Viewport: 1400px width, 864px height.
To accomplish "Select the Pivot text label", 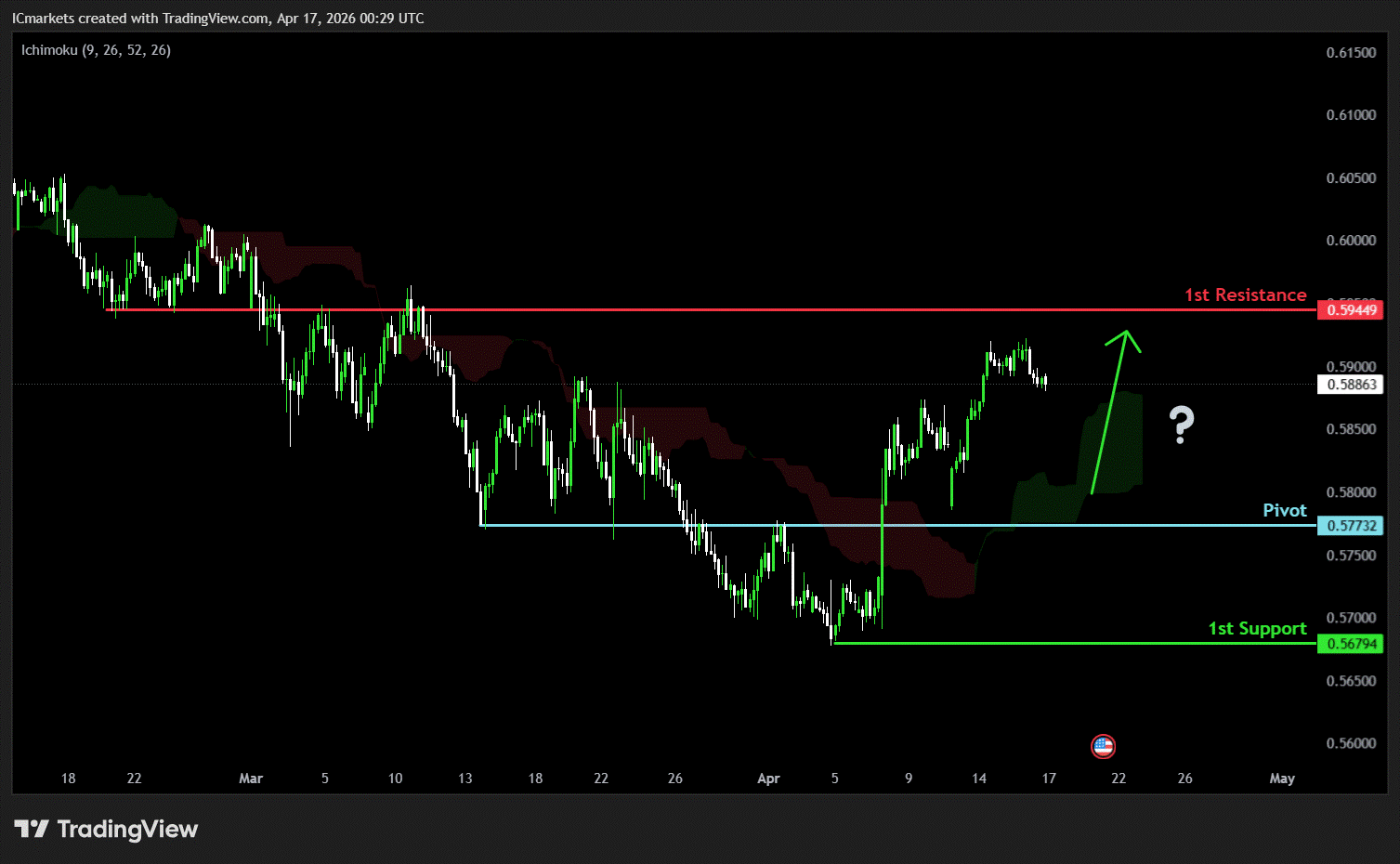I will (x=1284, y=510).
